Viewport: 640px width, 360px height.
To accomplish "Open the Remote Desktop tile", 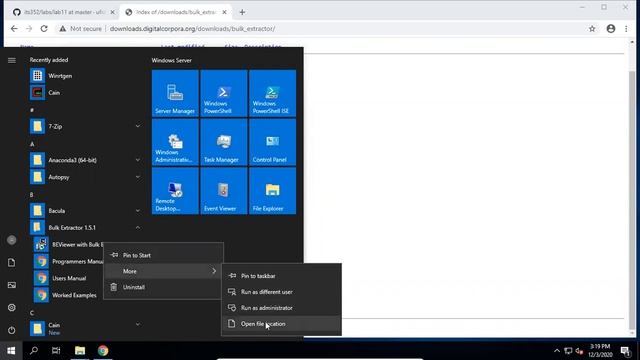I will pos(175,191).
